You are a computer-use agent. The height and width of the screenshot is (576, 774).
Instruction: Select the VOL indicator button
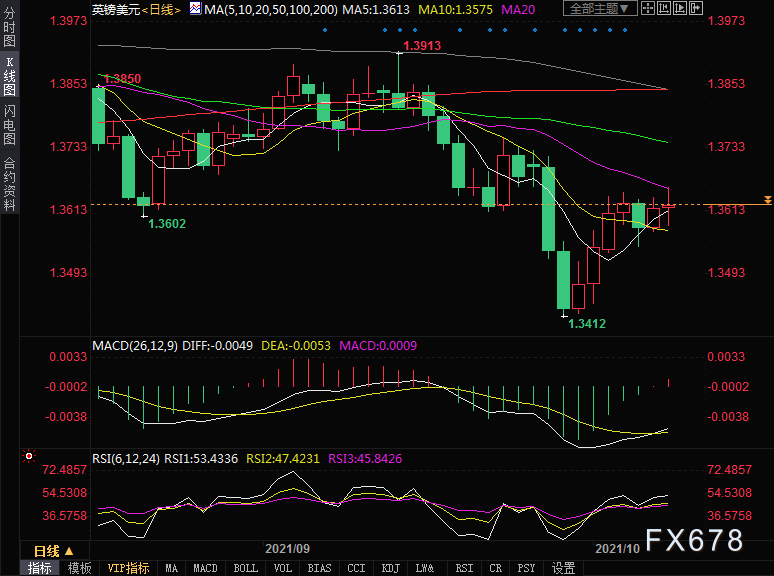(x=282, y=568)
